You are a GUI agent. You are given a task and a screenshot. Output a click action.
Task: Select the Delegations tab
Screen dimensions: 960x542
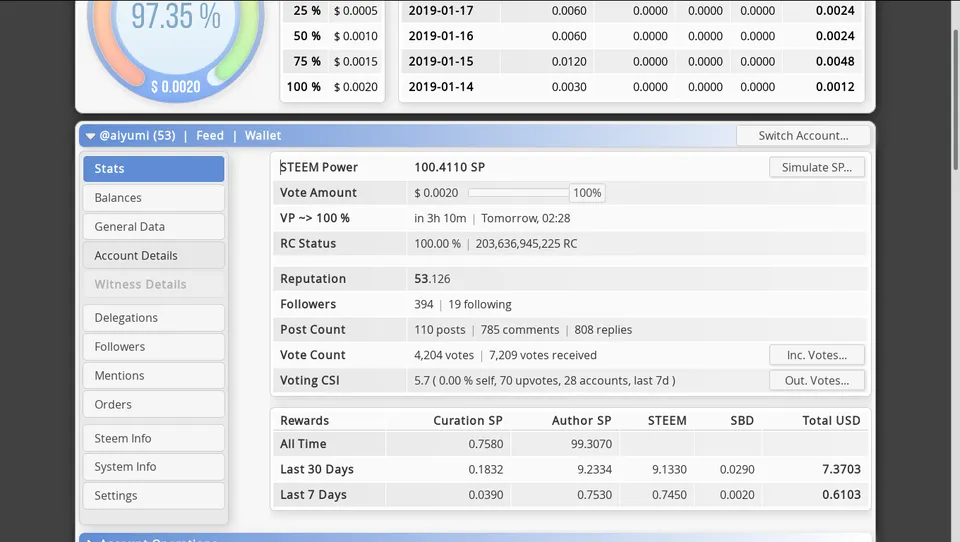(154, 318)
